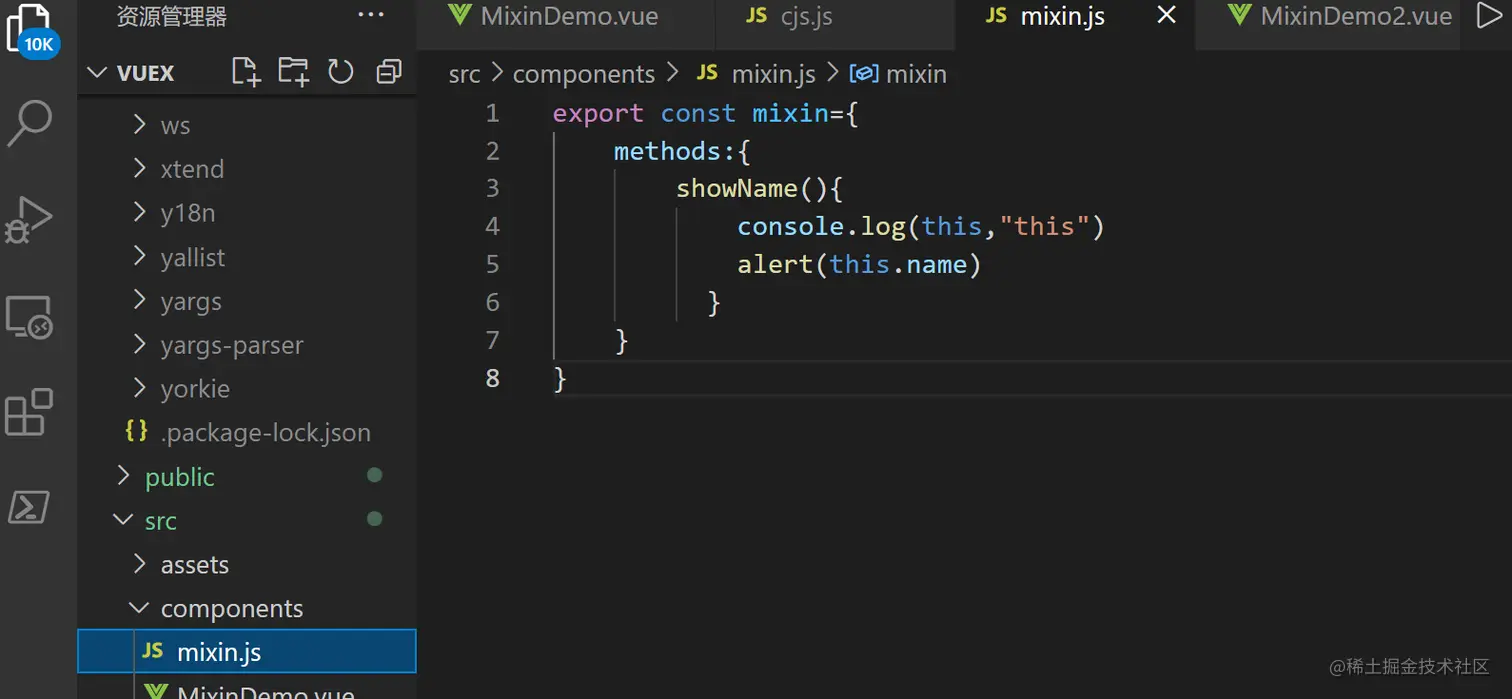This screenshot has width=1512, height=699.
Task: Click the src breadcrumb segment
Action: pos(464,74)
